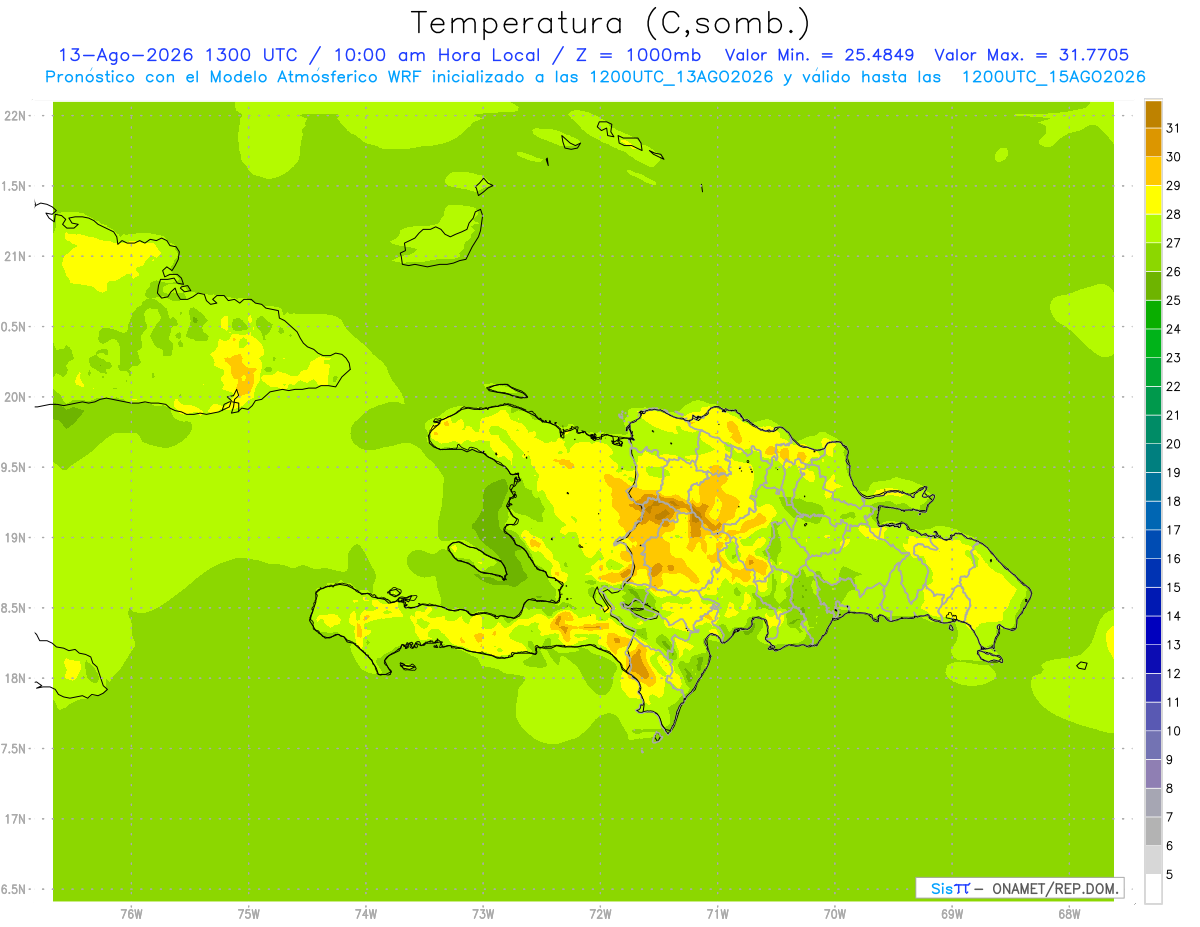Click 'Valor Max. = 31.7705' value
Screen dimensions: 1200x927
[x=1032, y=55]
